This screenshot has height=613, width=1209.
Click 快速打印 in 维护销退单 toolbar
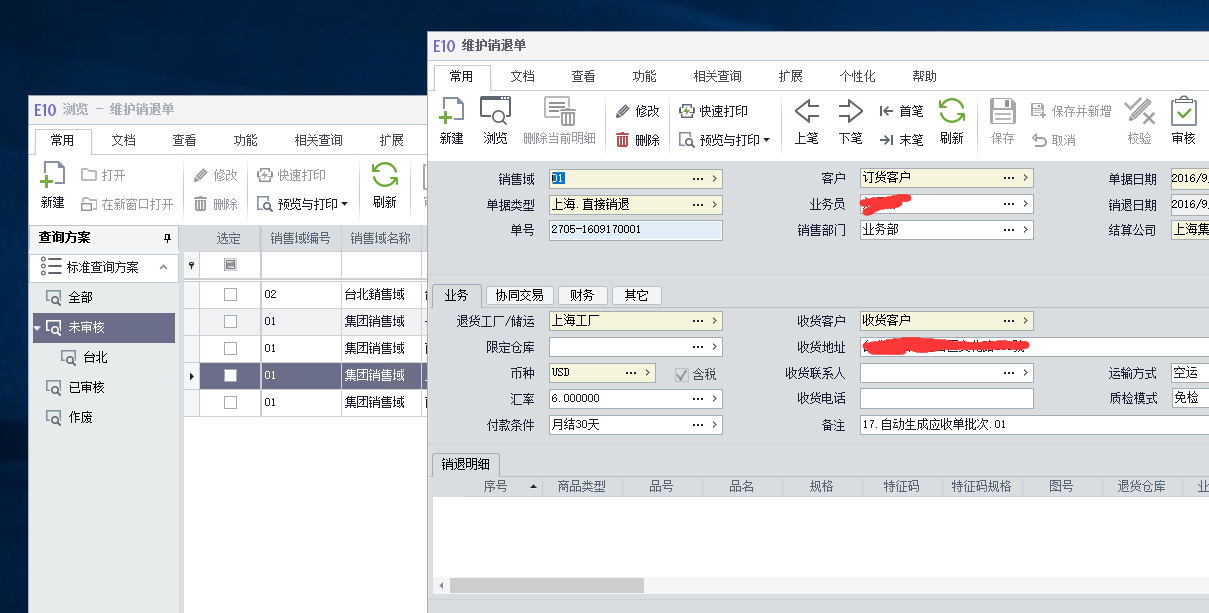coord(713,111)
